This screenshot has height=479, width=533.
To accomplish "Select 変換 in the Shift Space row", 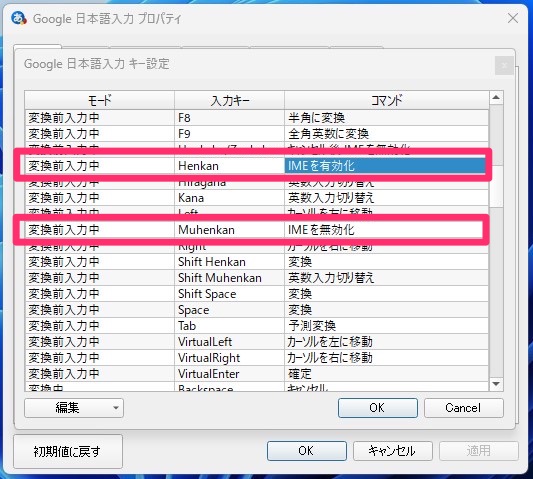I will coord(386,294).
